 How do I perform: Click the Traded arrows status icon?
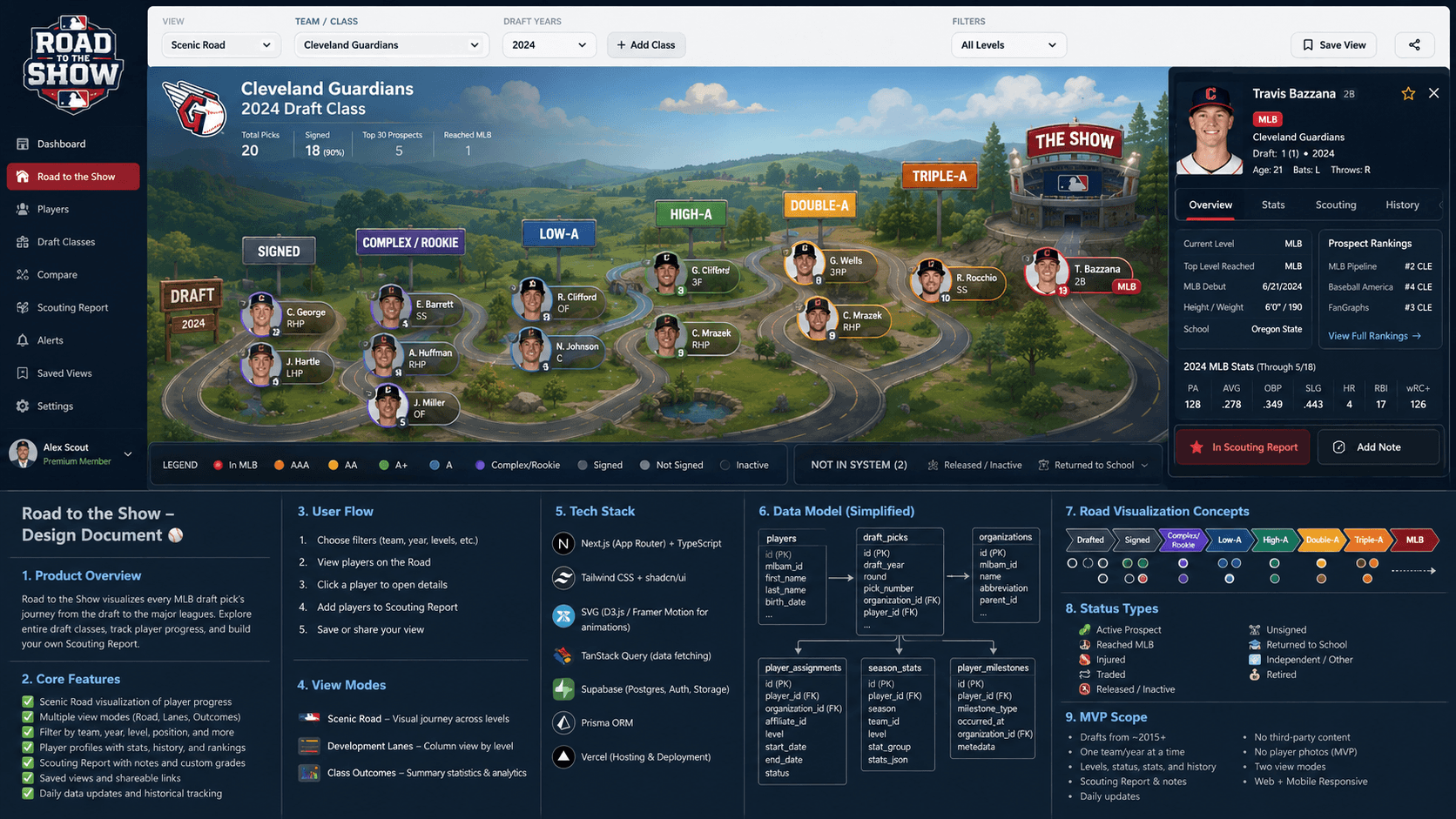[1085, 675]
